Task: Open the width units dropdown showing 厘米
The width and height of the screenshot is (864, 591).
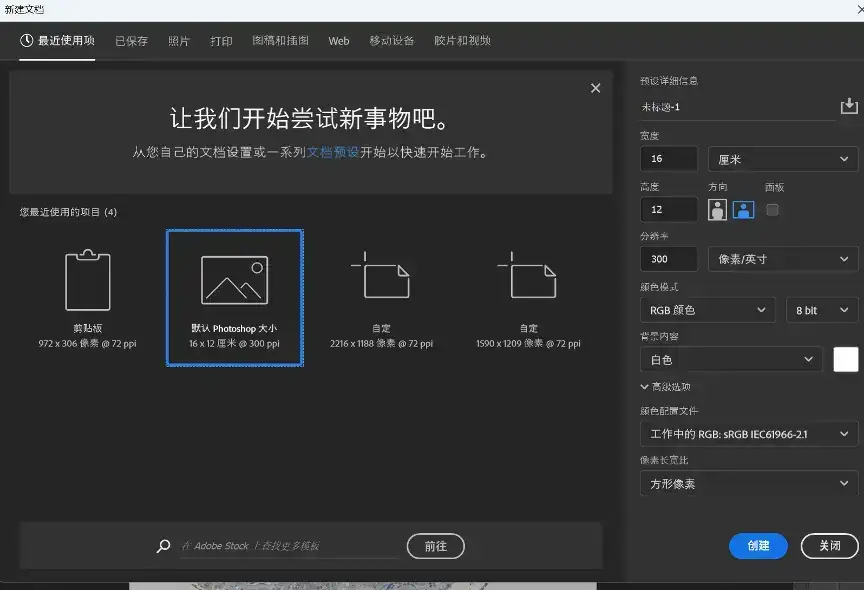Action: click(782, 158)
